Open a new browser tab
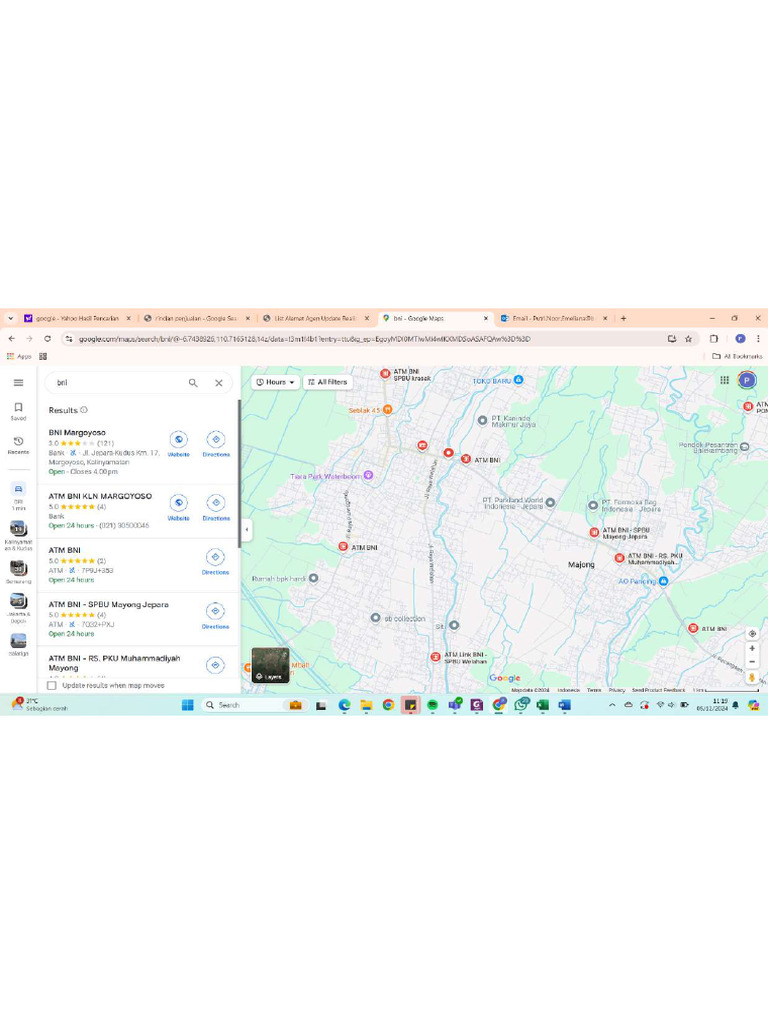Screen dimensions: 768x1024 [623, 318]
